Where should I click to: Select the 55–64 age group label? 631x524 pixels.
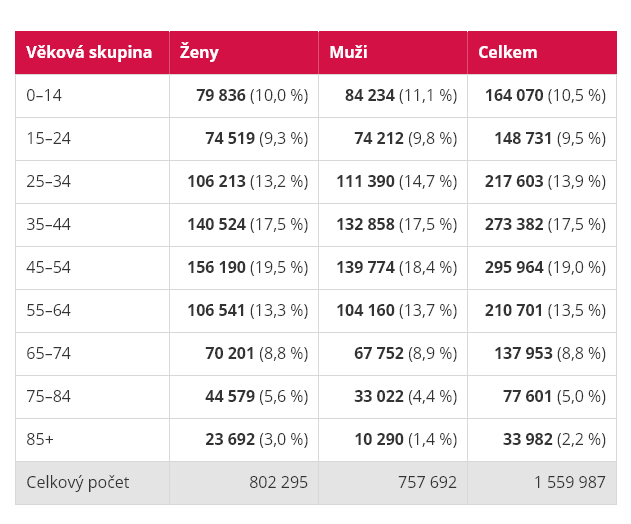click(49, 311)
